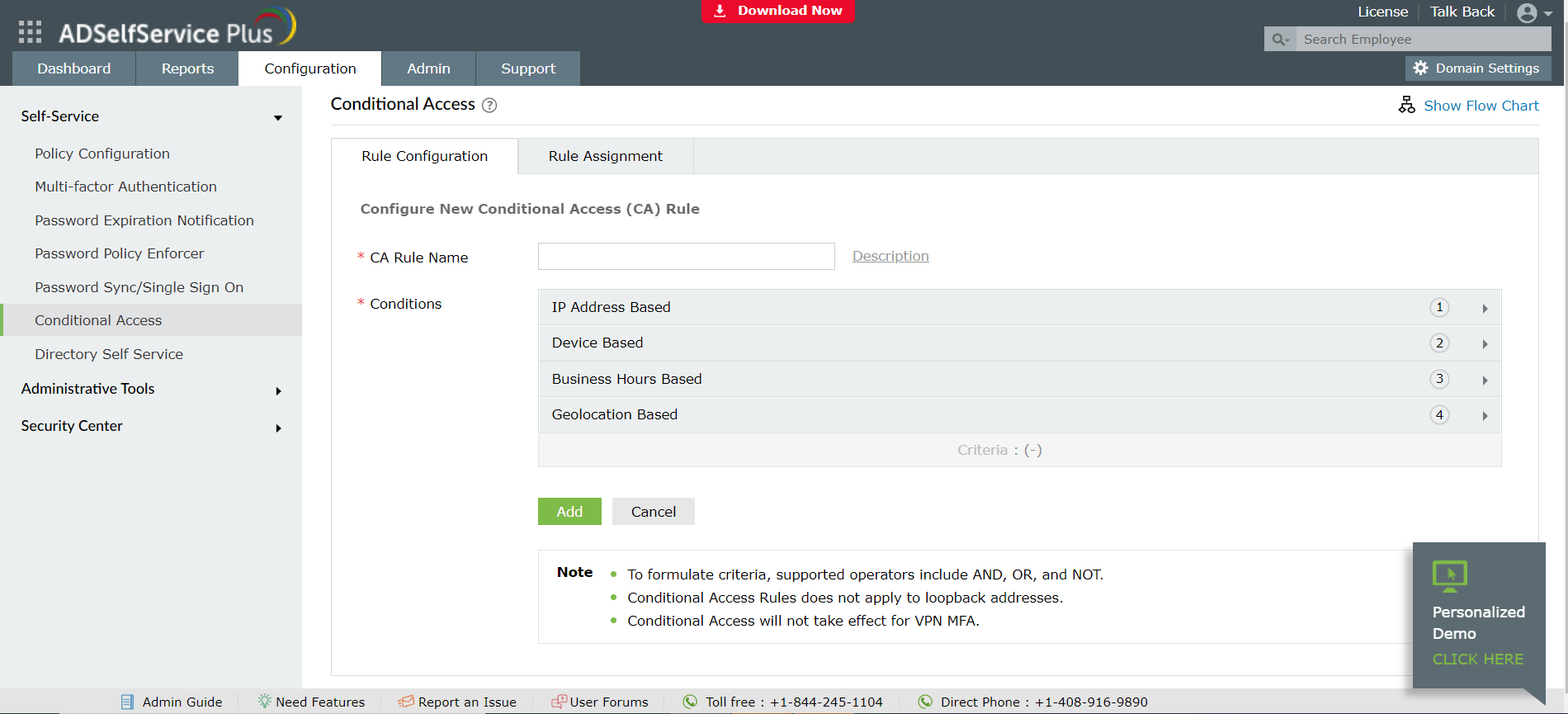Expand Device Based condition
This screenshot has width=1568, height=714.
(x=1485, y=344)
